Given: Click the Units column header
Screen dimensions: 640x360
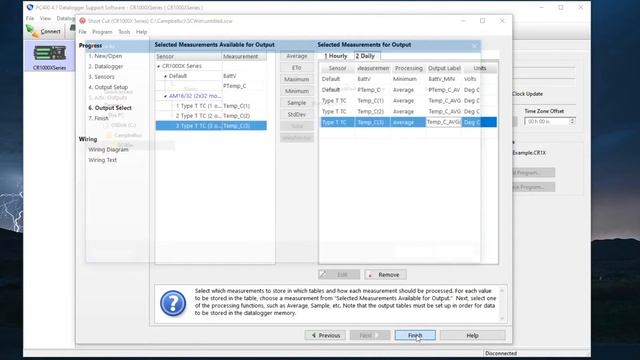Looking at the screenshot, I should 480,68.
